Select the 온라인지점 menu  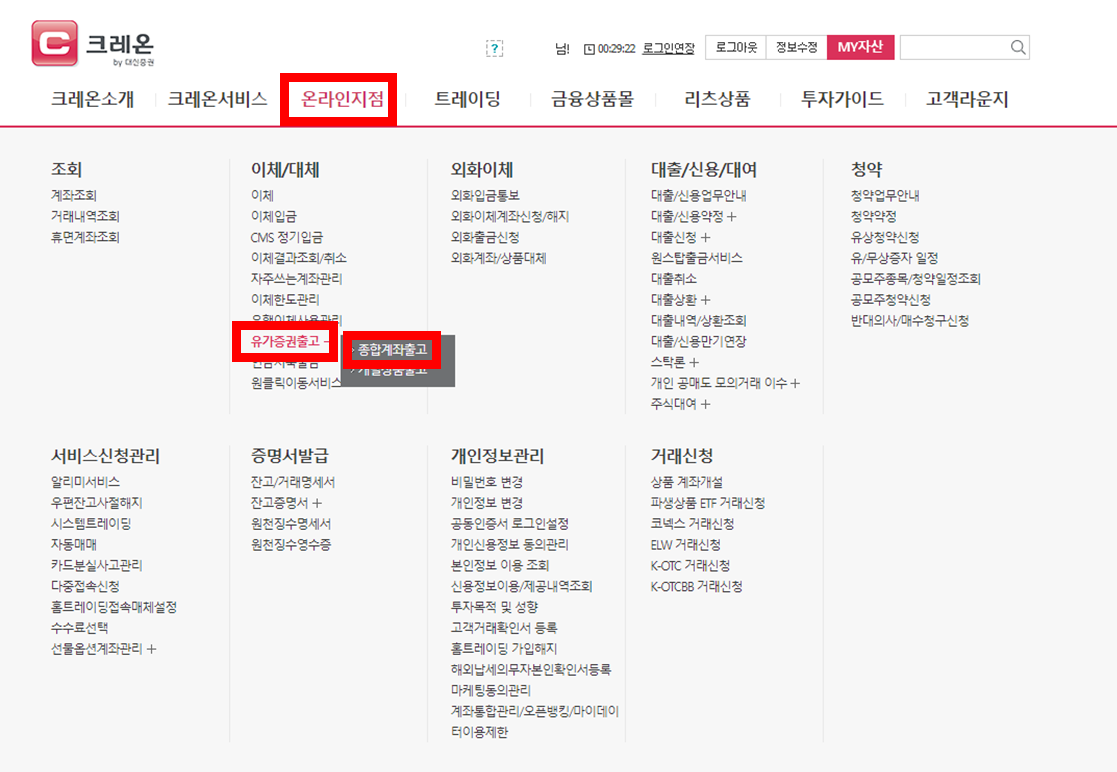[343, 99]
